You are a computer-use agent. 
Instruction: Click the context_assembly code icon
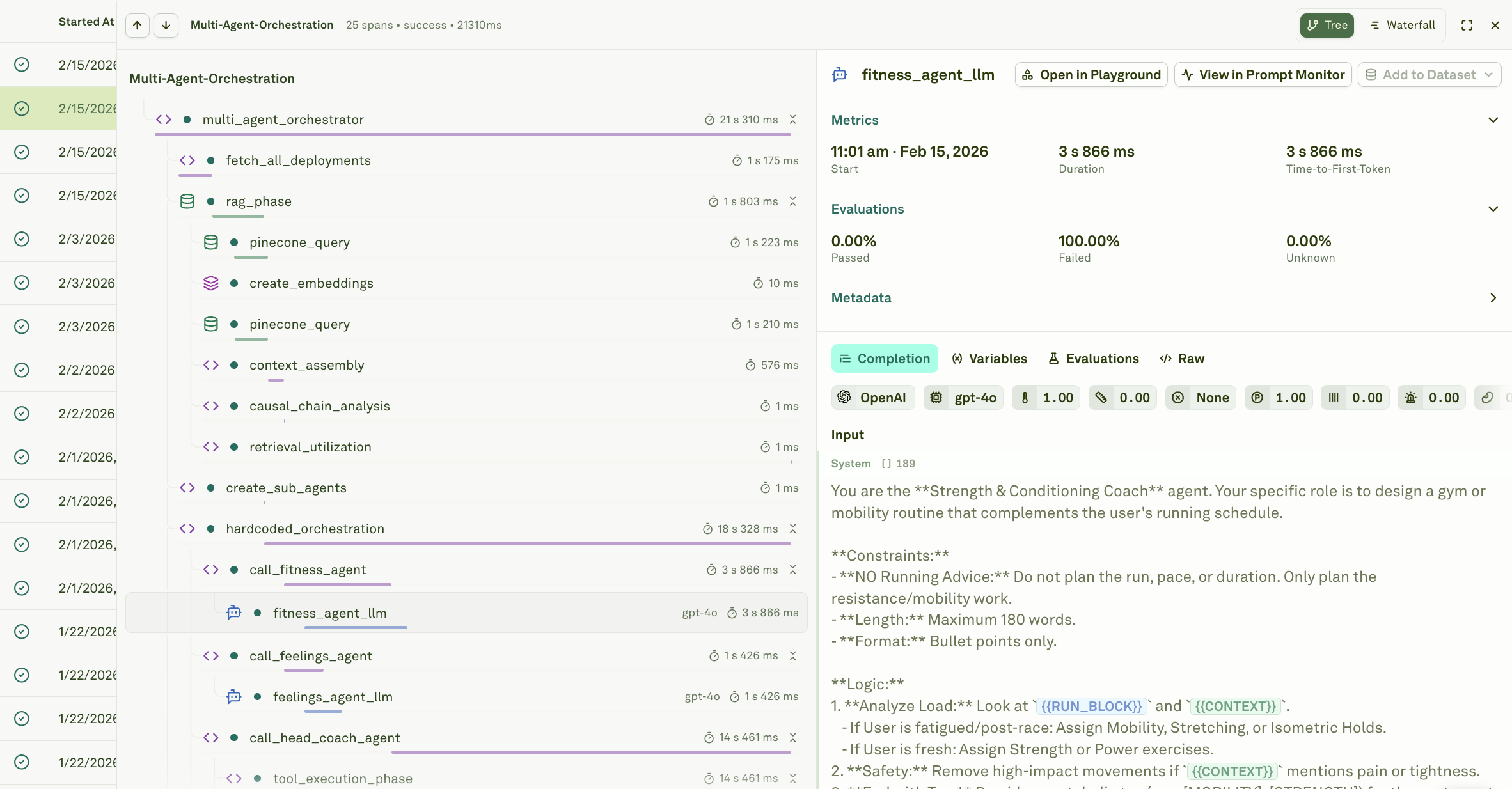(211, 365)
